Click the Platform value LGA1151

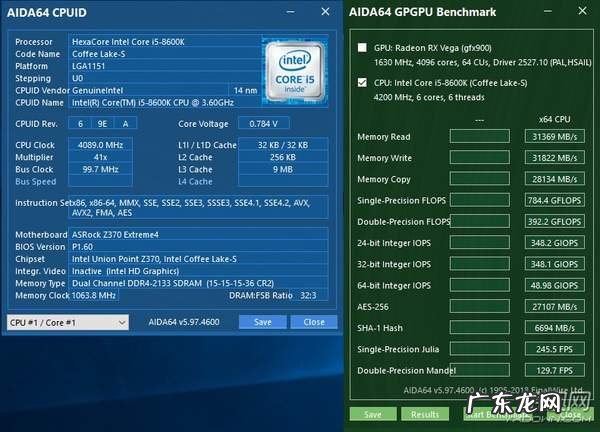(165, 66)
